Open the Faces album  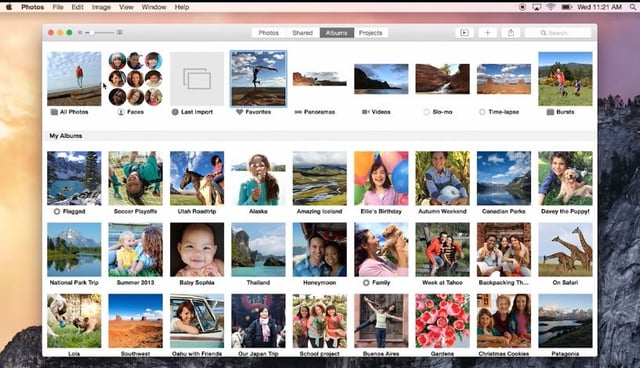(x=136, y=79)
